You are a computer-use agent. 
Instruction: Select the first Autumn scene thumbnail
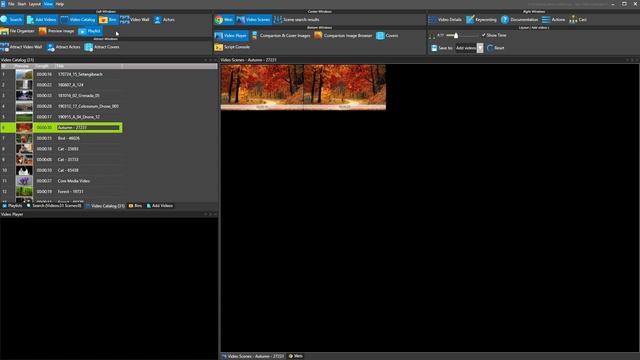point(262,87)
